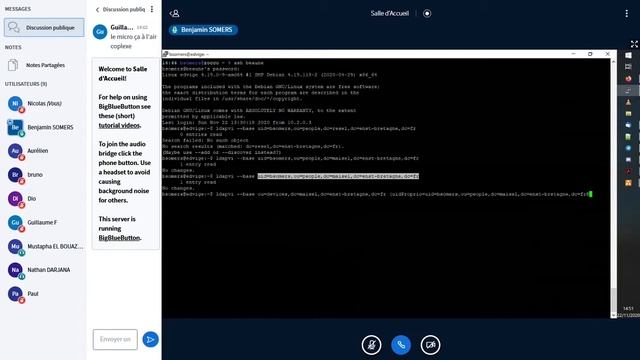Click the active terminal taskbar icon
640x360 pixels.
click(x=629, y=90)
